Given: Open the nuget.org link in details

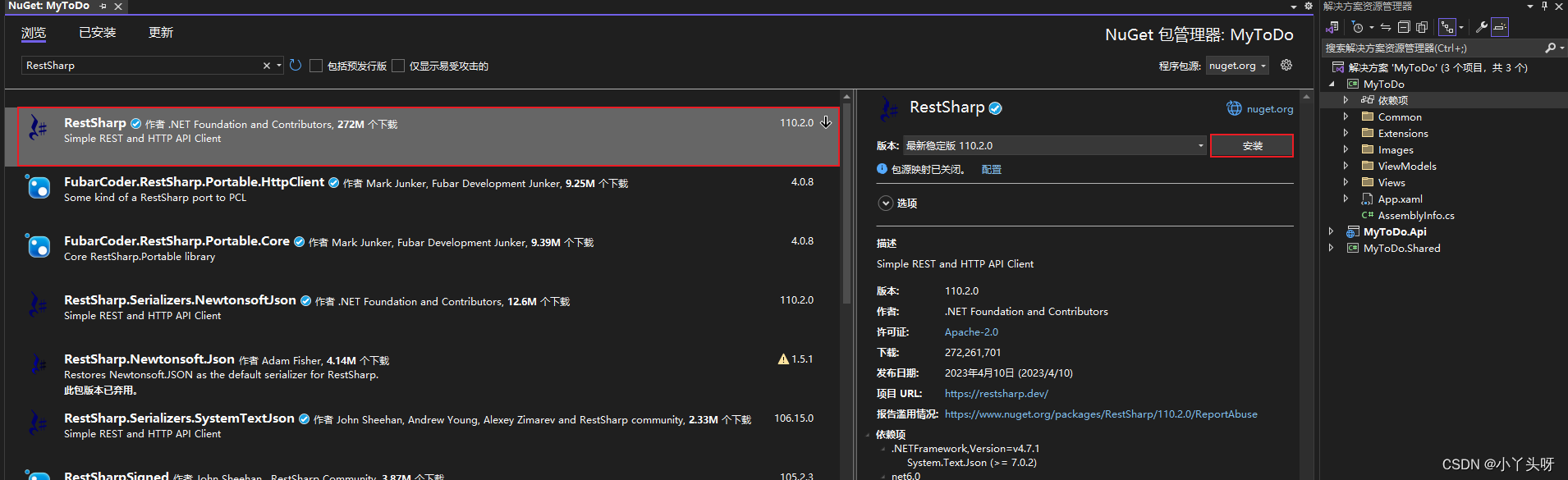Looking at the screenshot, I should pyautogui.click(x=1269, y=109).
